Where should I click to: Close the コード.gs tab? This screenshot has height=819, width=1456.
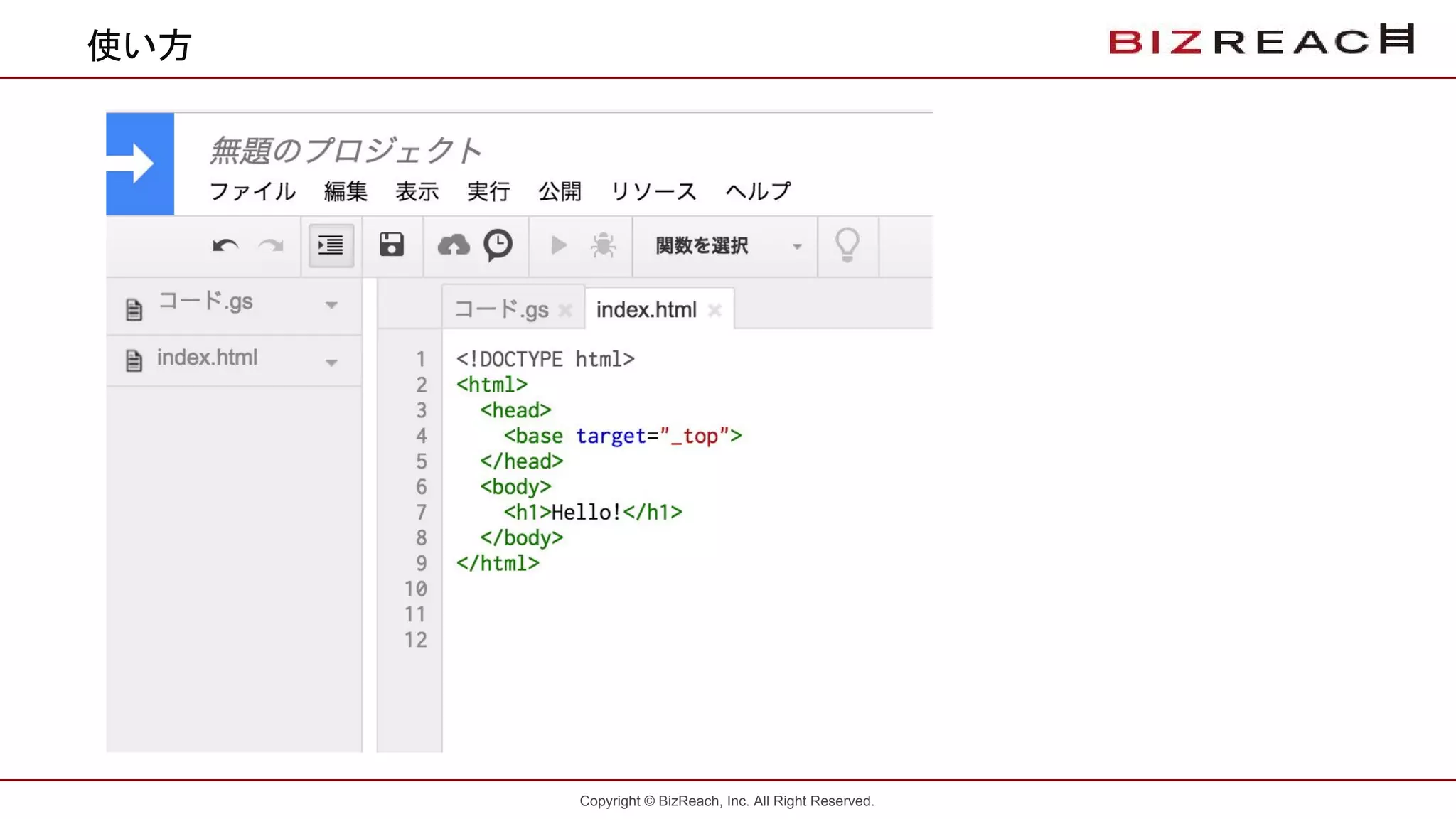(566, 311)
